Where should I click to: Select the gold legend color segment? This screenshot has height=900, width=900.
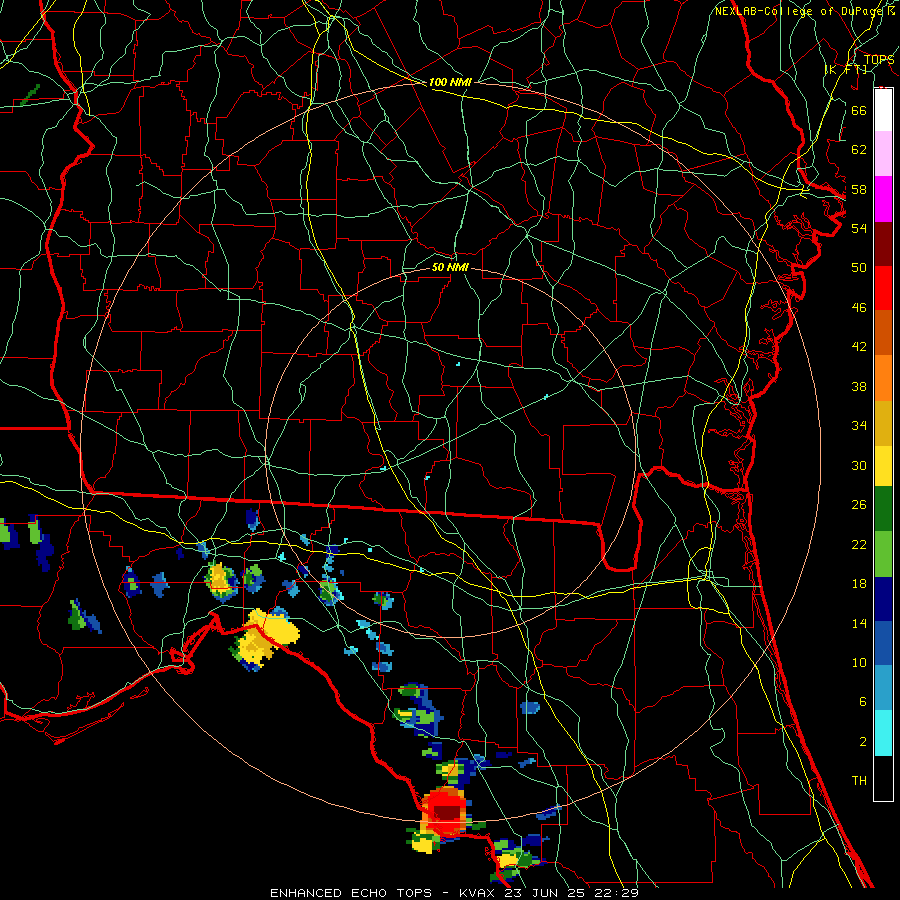pos(883,423)
